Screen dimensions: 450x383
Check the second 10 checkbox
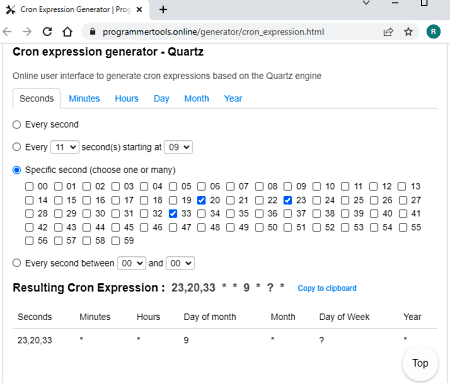click(x=317, y=186)
